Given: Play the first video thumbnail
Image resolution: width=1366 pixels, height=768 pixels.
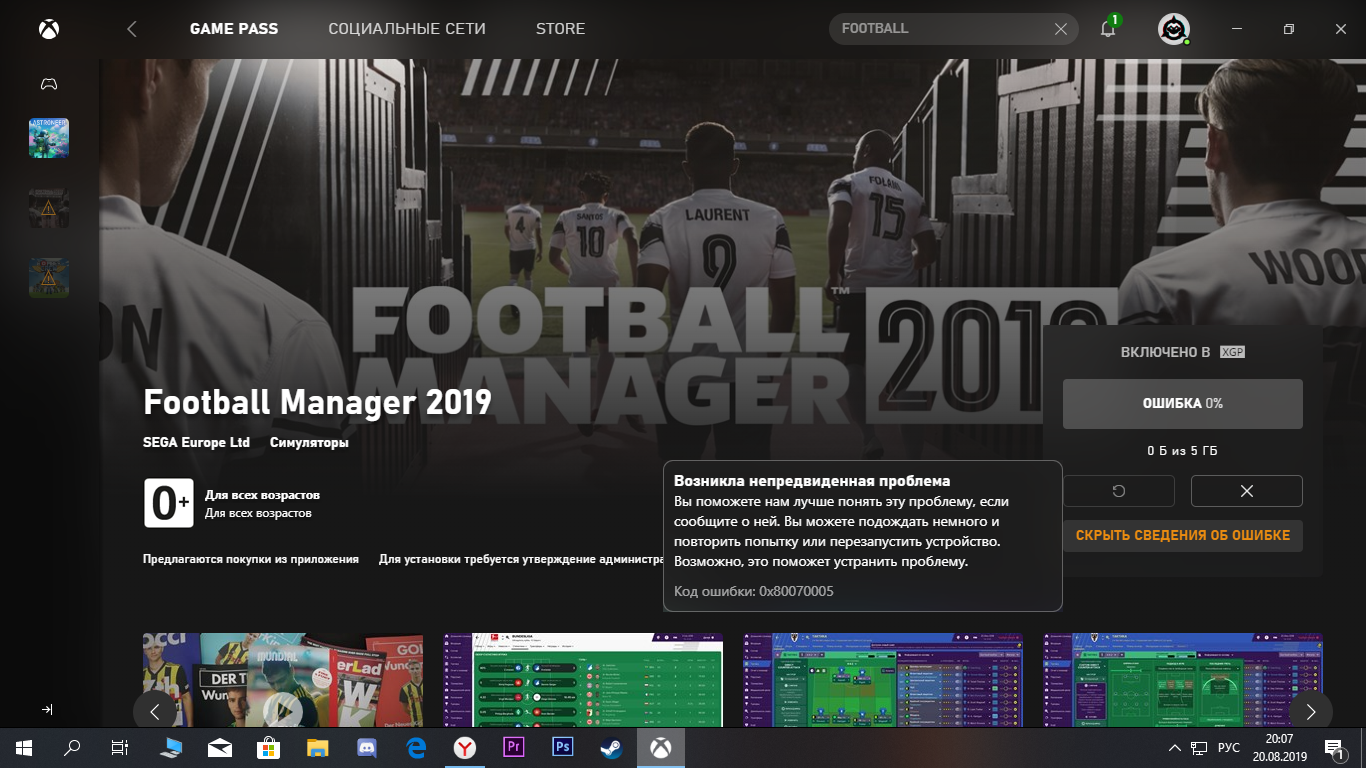Looking at the screenshot, I should point(282,710).
